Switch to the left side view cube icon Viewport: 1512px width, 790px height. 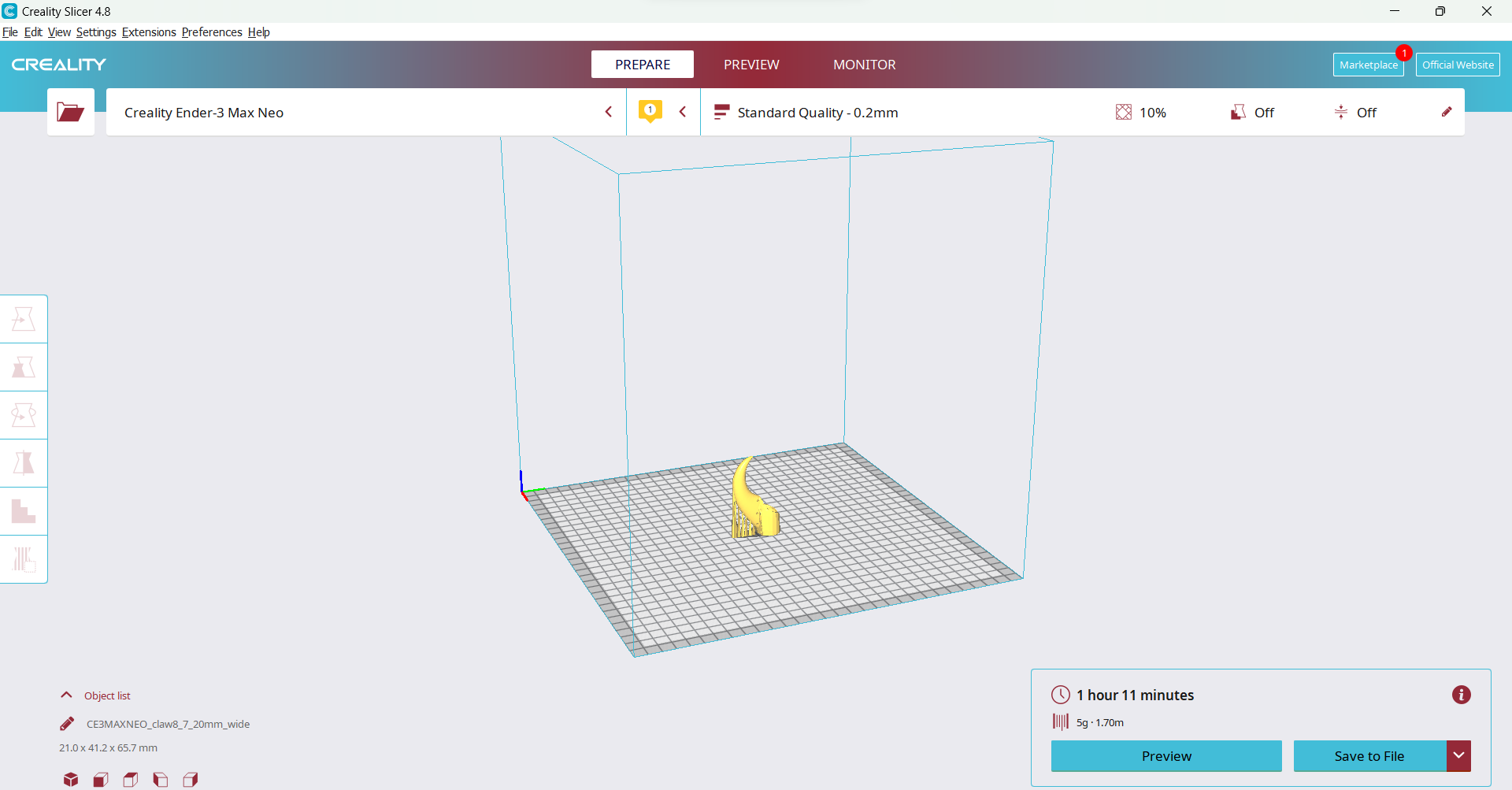pos(161,780)
